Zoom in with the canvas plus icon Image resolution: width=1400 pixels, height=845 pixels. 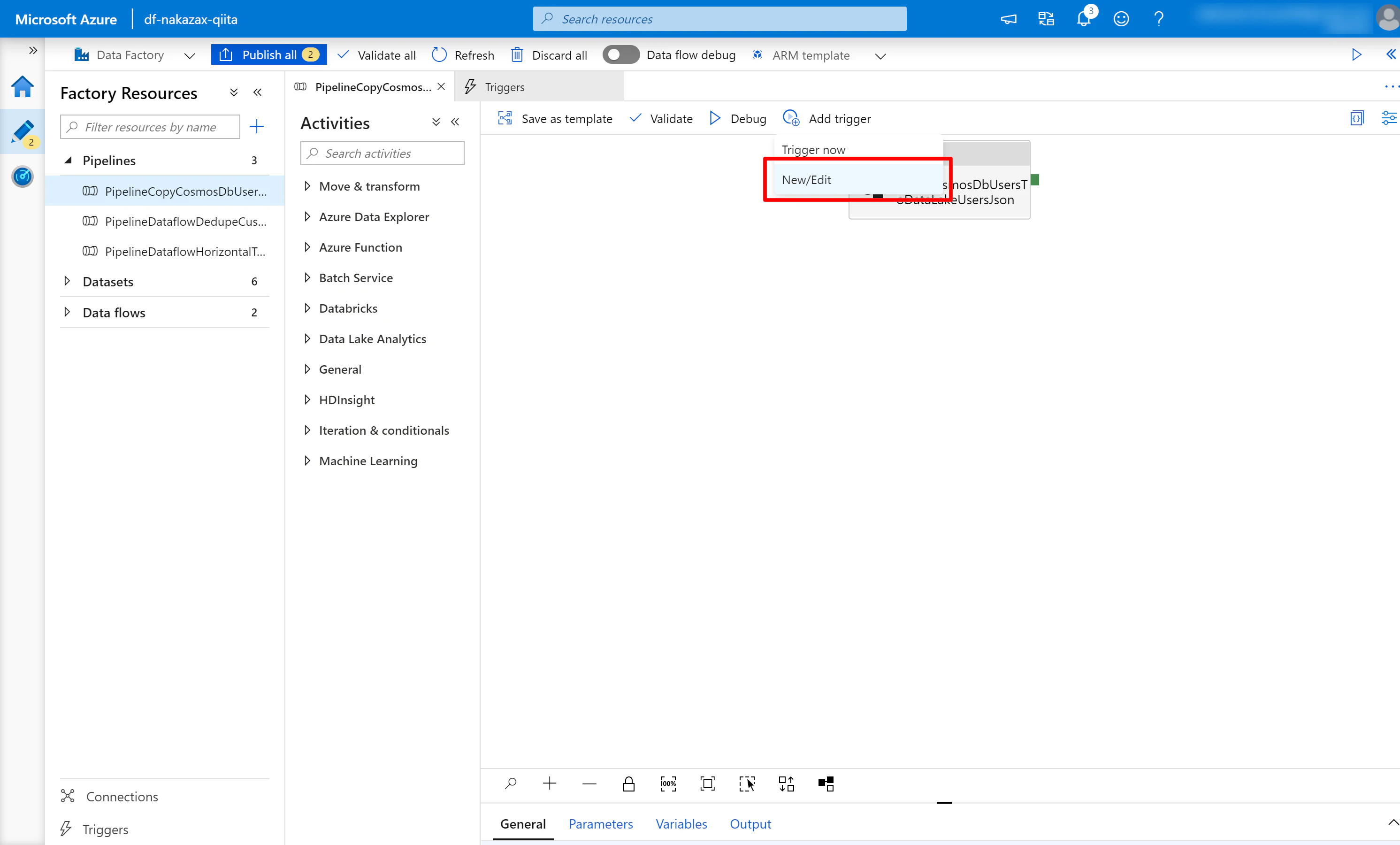click(550, 784)
